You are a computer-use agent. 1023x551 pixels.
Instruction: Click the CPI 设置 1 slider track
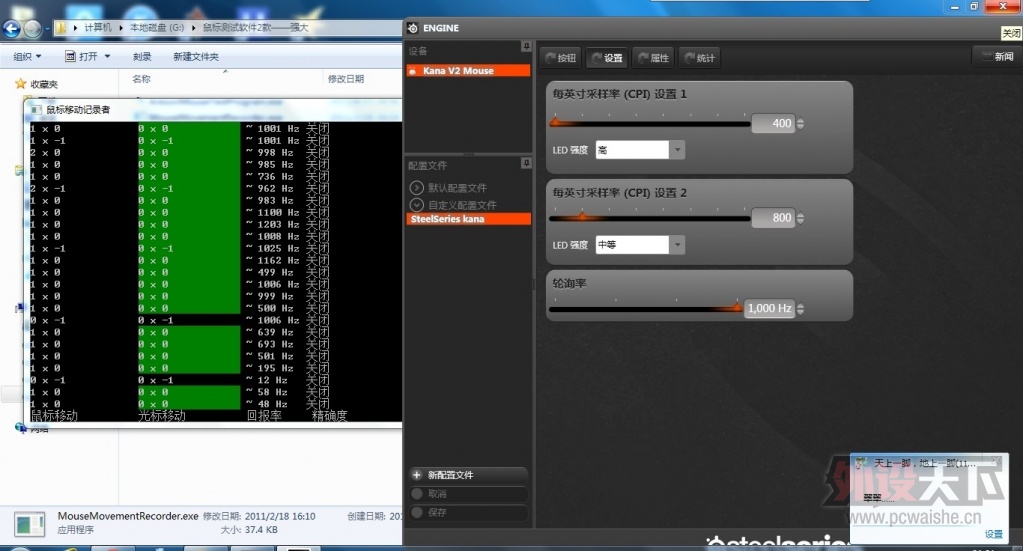click(x=650, y=123)
